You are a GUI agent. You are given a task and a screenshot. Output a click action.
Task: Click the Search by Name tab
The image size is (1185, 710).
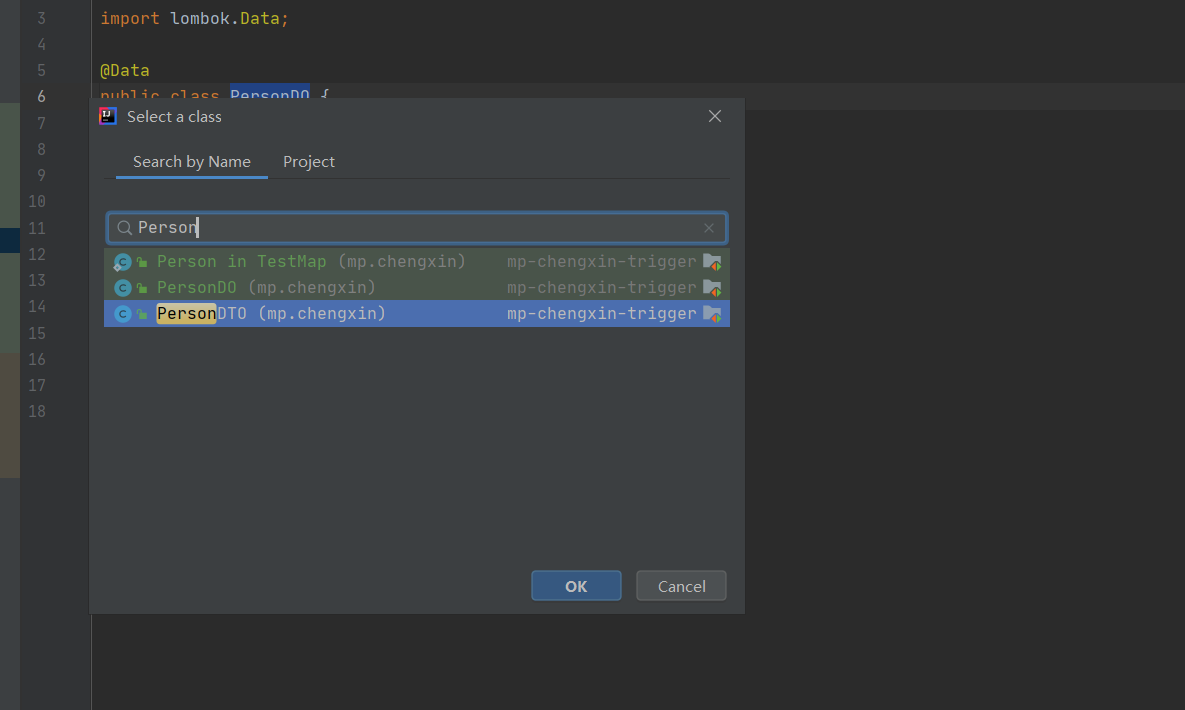click(191, 161)
